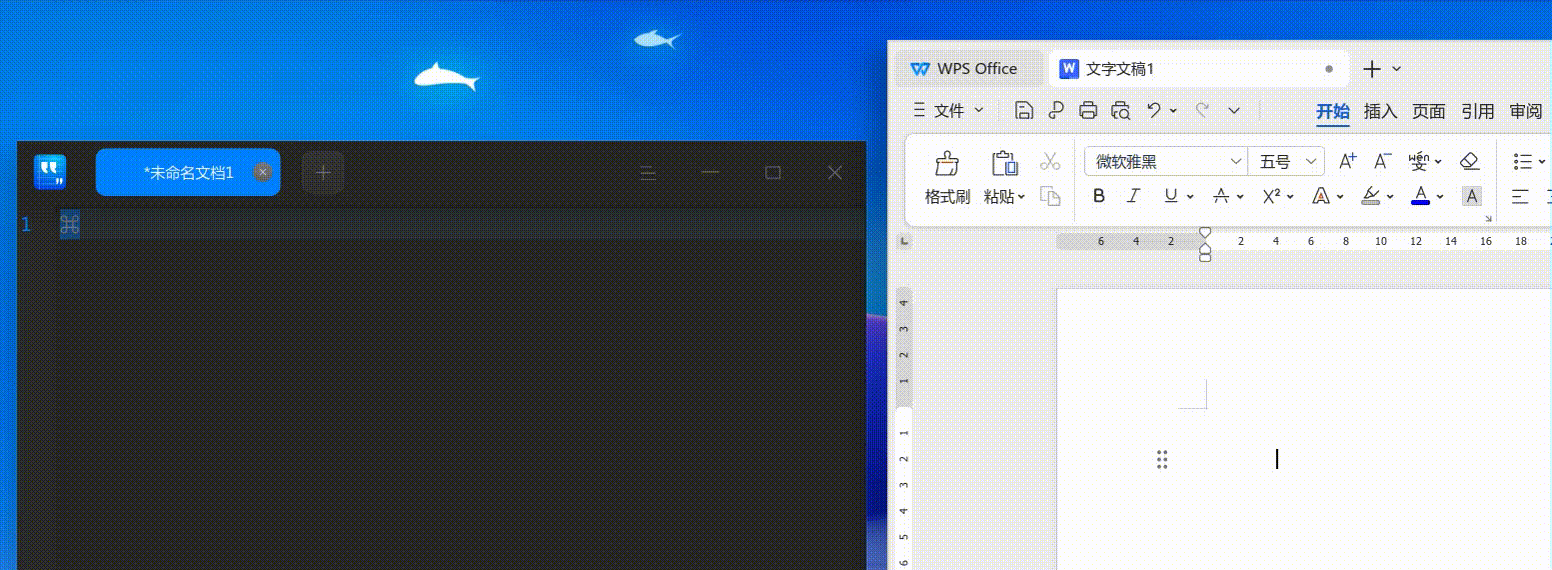Image resolution: width=1552 pixels, height=570 pixels.
Task: Click the unsaved dot on 文字文稿1 tab
Action: click(1328, 69)
